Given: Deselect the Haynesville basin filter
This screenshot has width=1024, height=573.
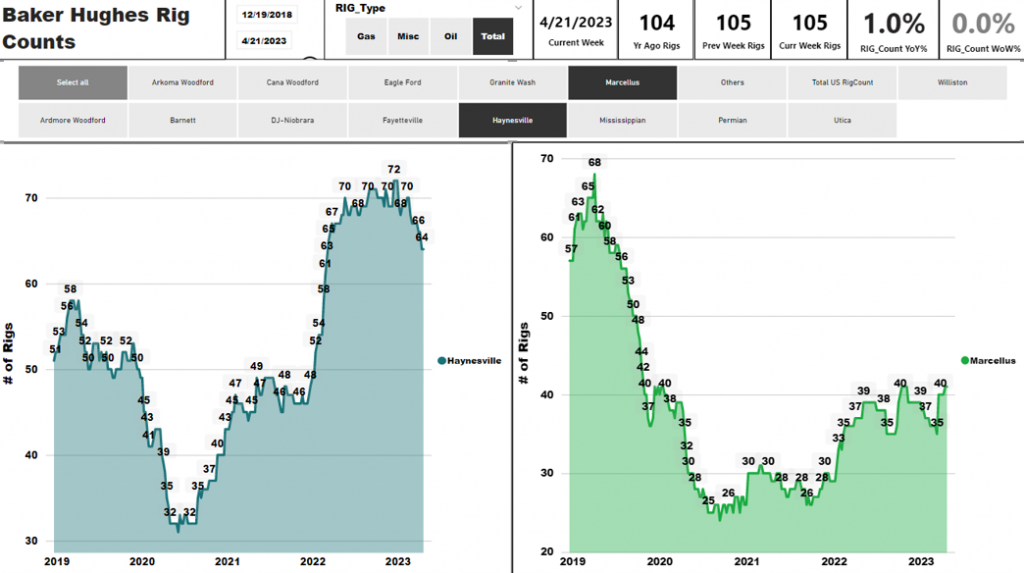Looking at the screenshot, I should tap(513, 121).
